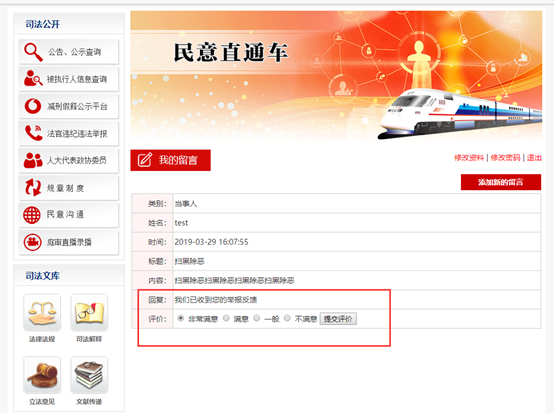Open the 法律法规 scales icon

(42, 313)
